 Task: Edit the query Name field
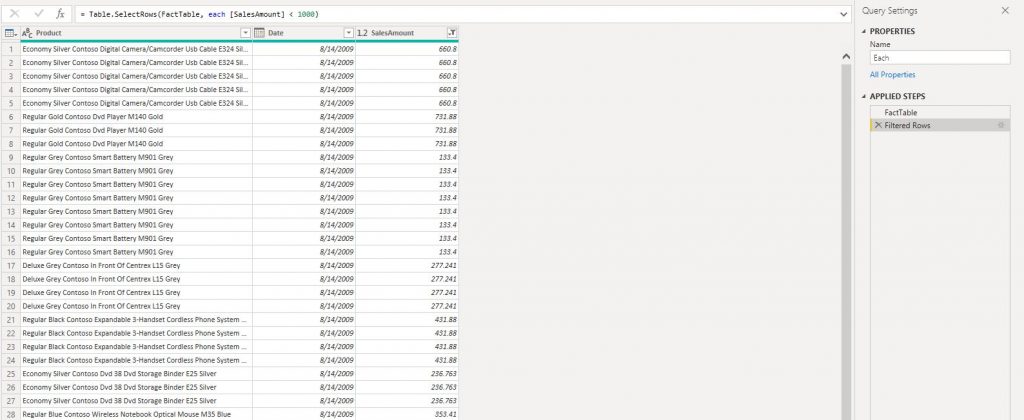[940, 57]
